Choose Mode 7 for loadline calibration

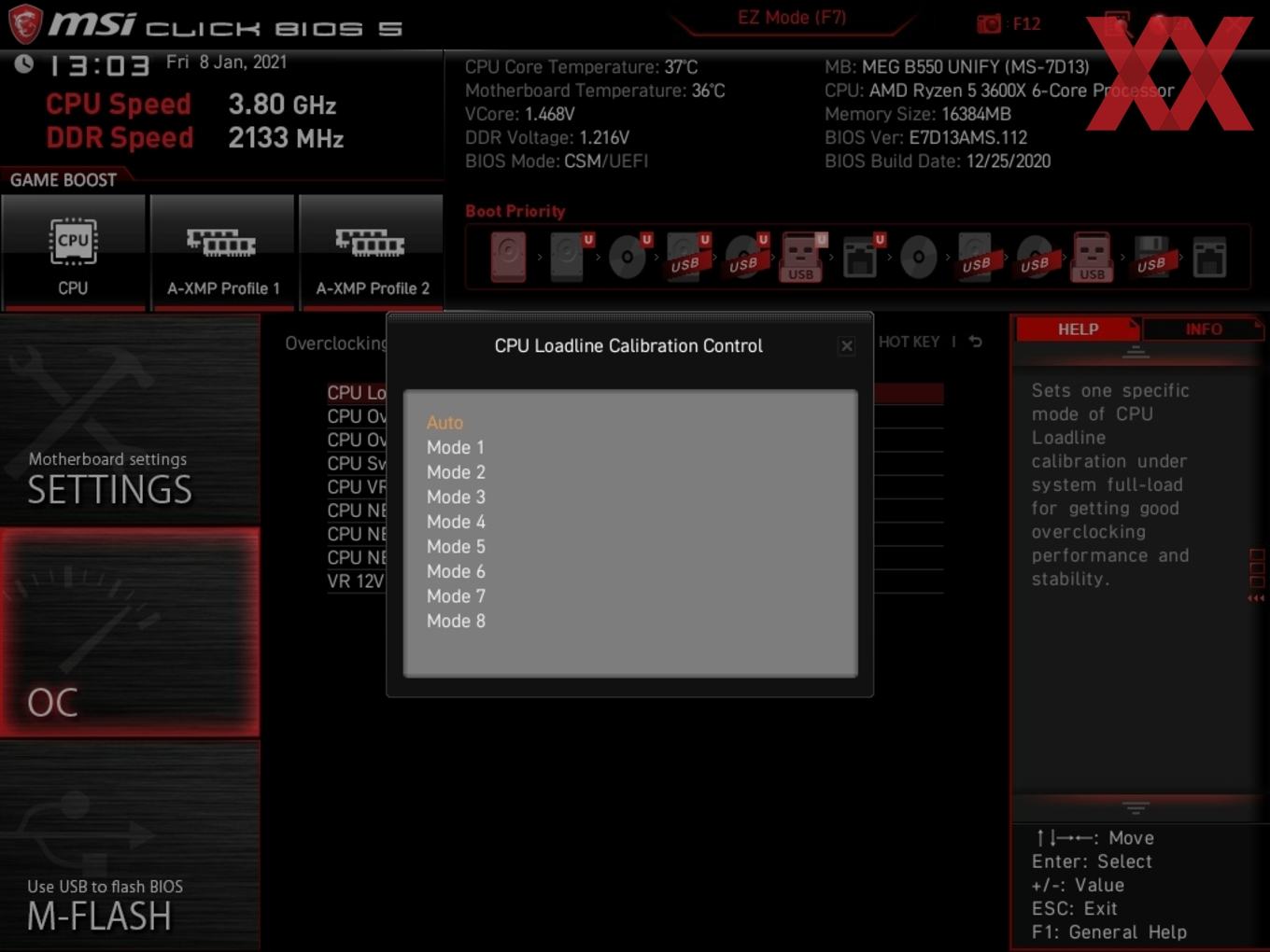click(456, 596)
